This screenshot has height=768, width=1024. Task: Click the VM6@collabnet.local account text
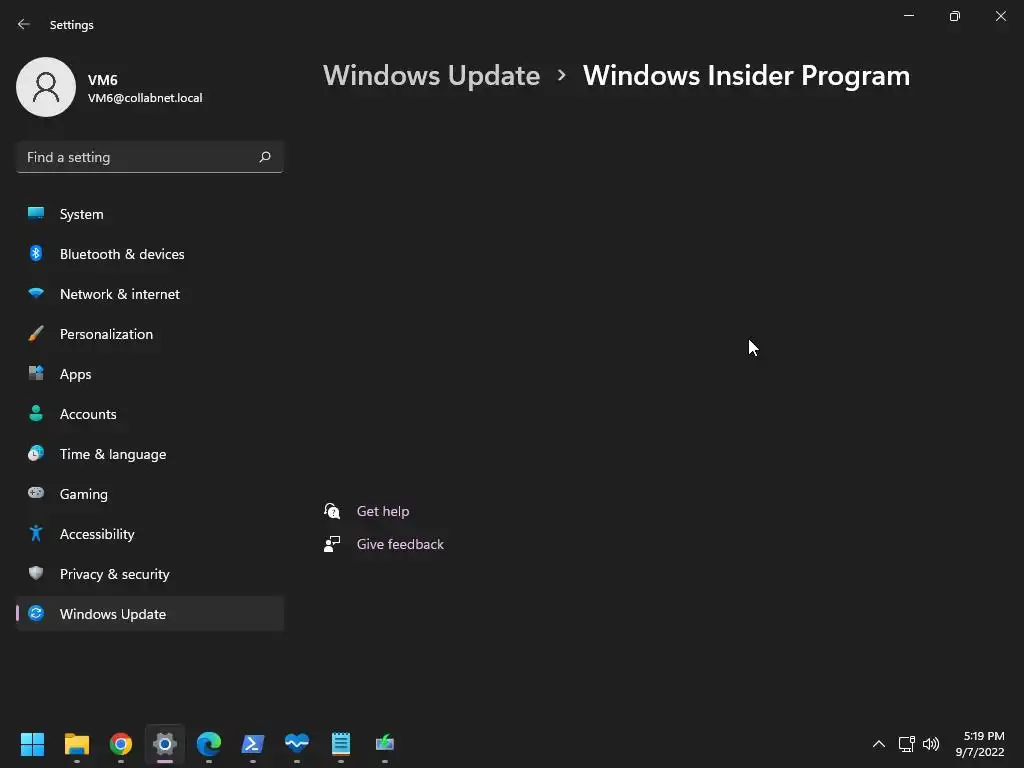(145, 98)
